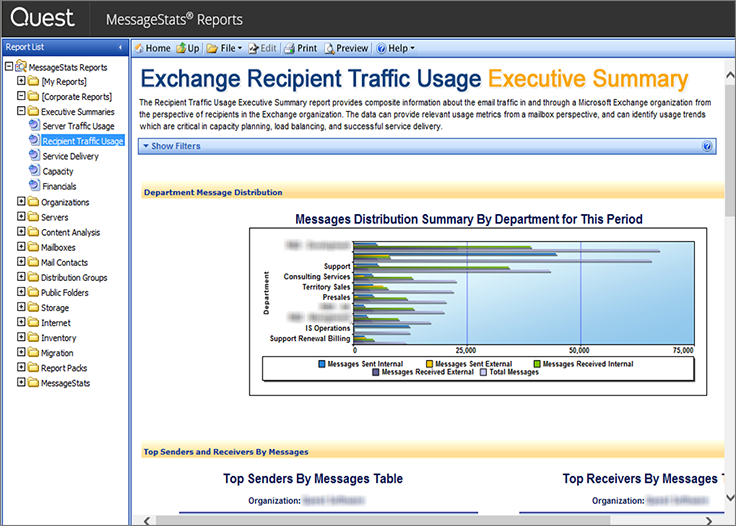Click the Organizations folder icon

coord(33,202)
